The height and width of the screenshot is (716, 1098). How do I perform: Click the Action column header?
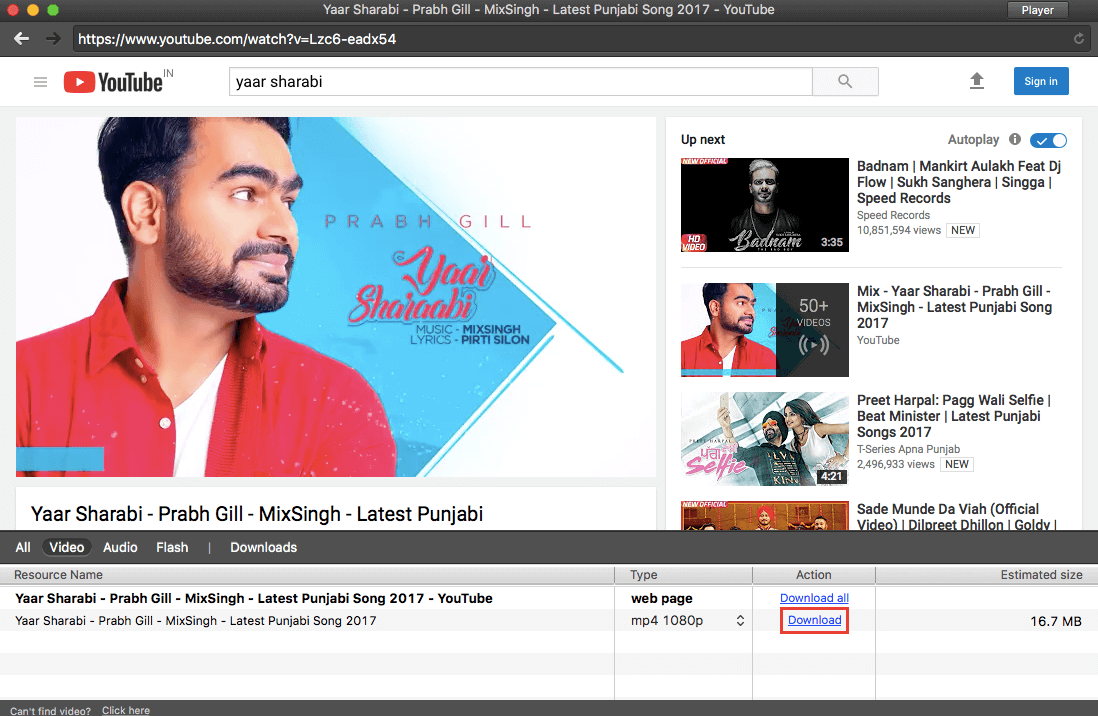point(814,574)
